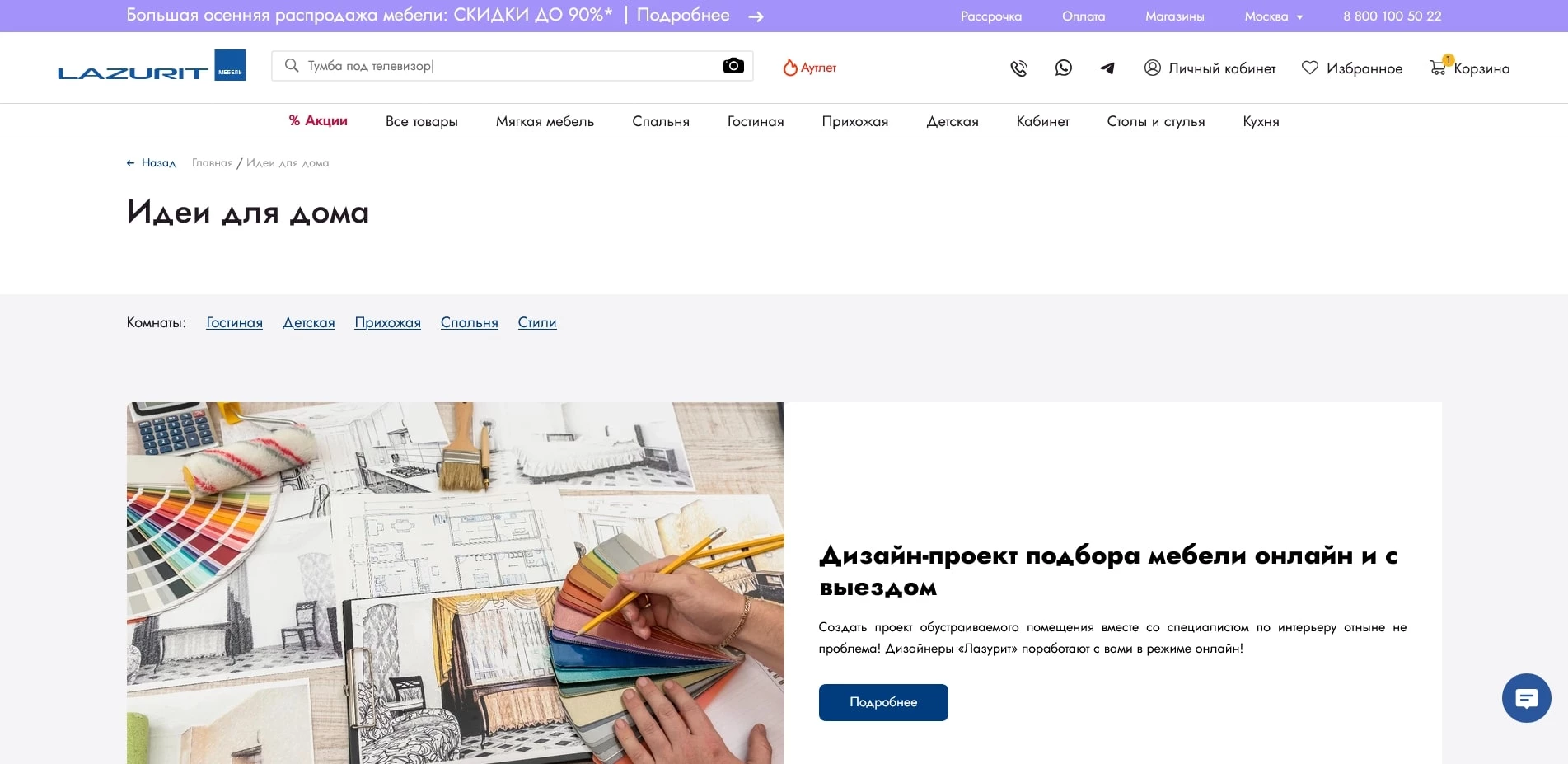The width and height of the screenshot is (1568, 764).
Task: Open the WhatsApp contact icon
Action: (x=1063, y=68)
